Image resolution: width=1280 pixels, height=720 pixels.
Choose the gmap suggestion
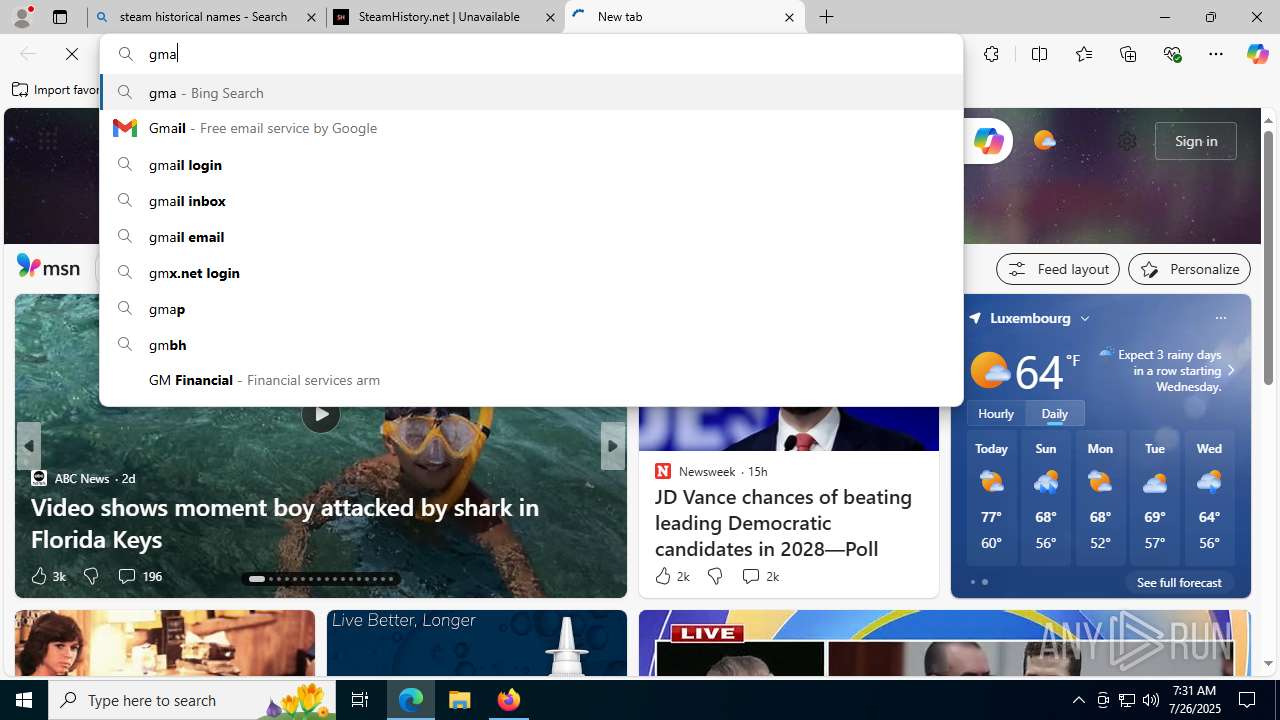click(x=531, y=308)
